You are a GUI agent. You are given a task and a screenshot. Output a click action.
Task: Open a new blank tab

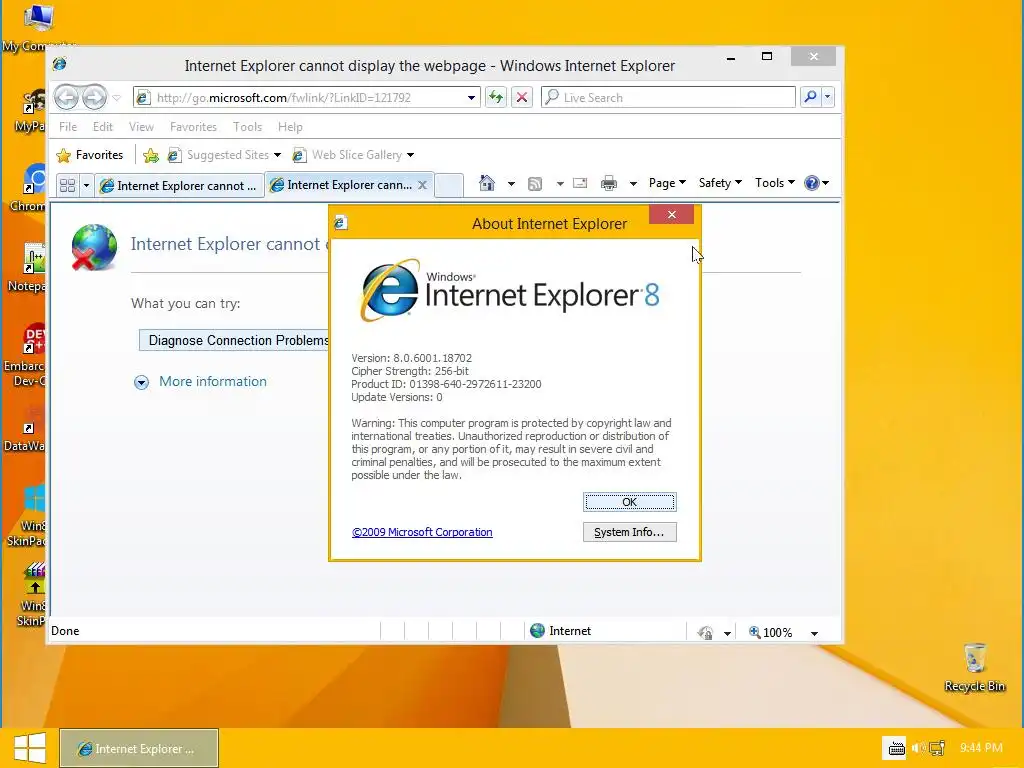(x=449, y=185)
